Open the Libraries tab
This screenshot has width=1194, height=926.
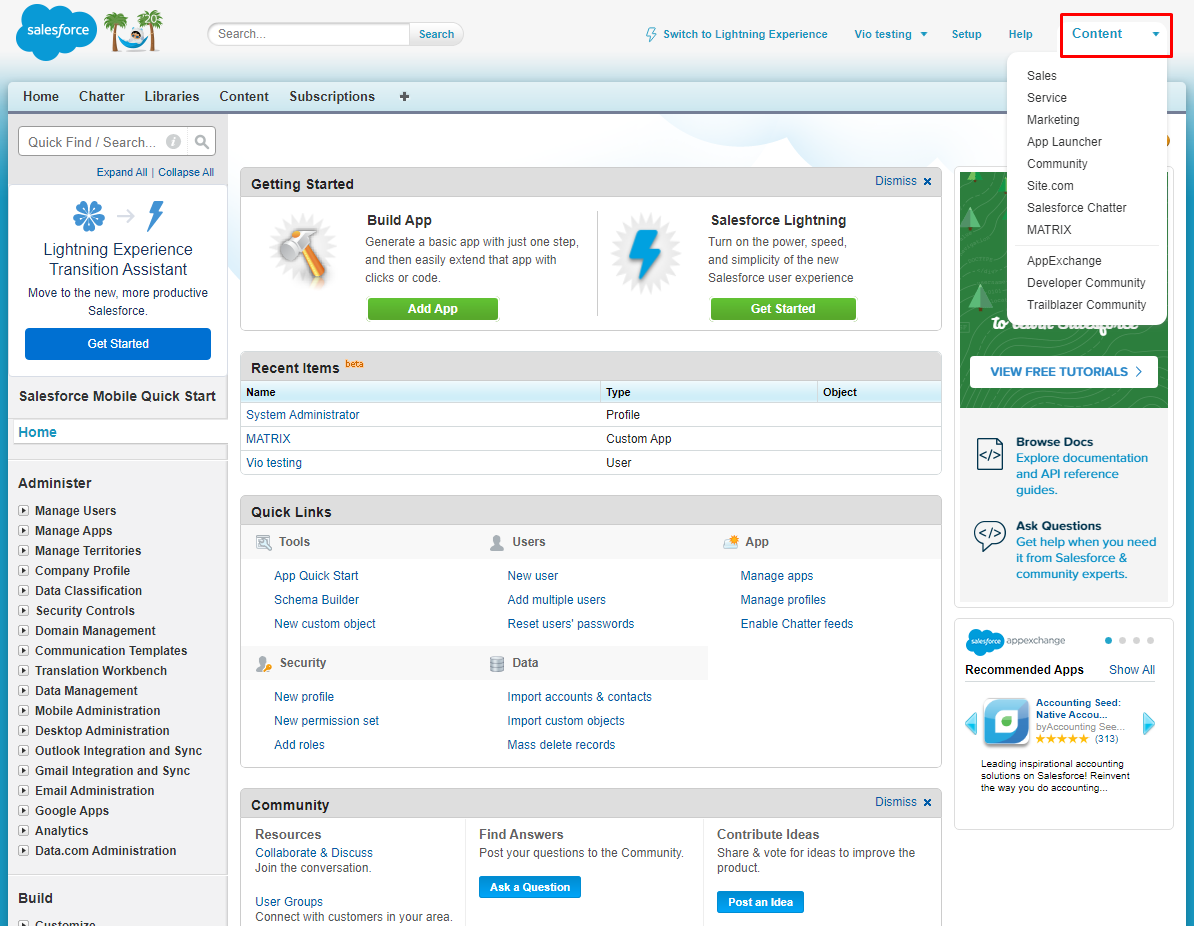(x=171, y=97)
